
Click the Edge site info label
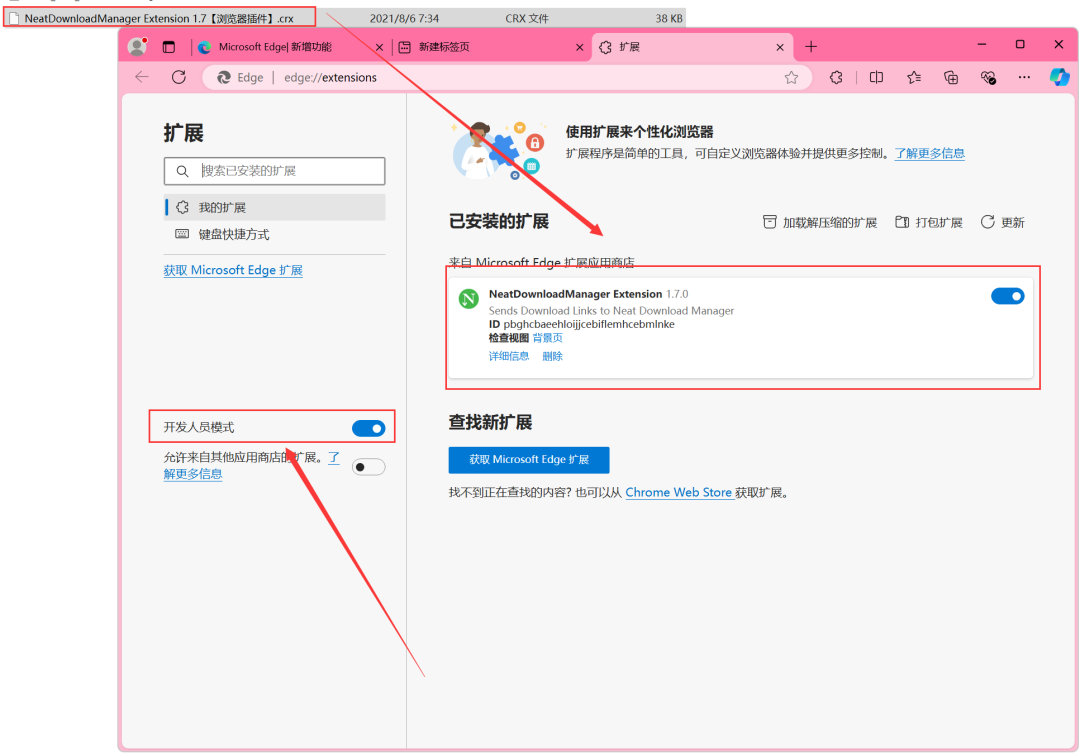pyautogui.click(x=241, y=77)
